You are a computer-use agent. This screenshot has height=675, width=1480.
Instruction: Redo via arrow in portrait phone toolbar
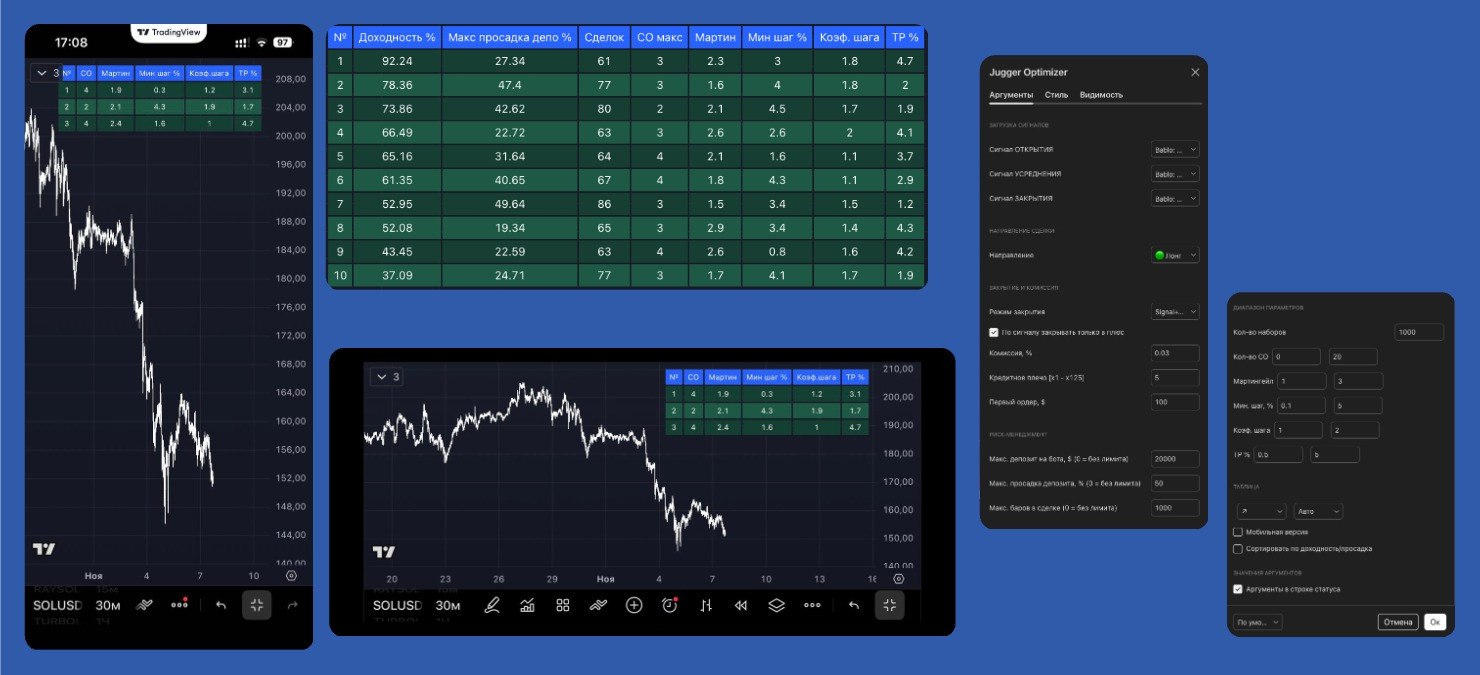click(x=293, y=605)
